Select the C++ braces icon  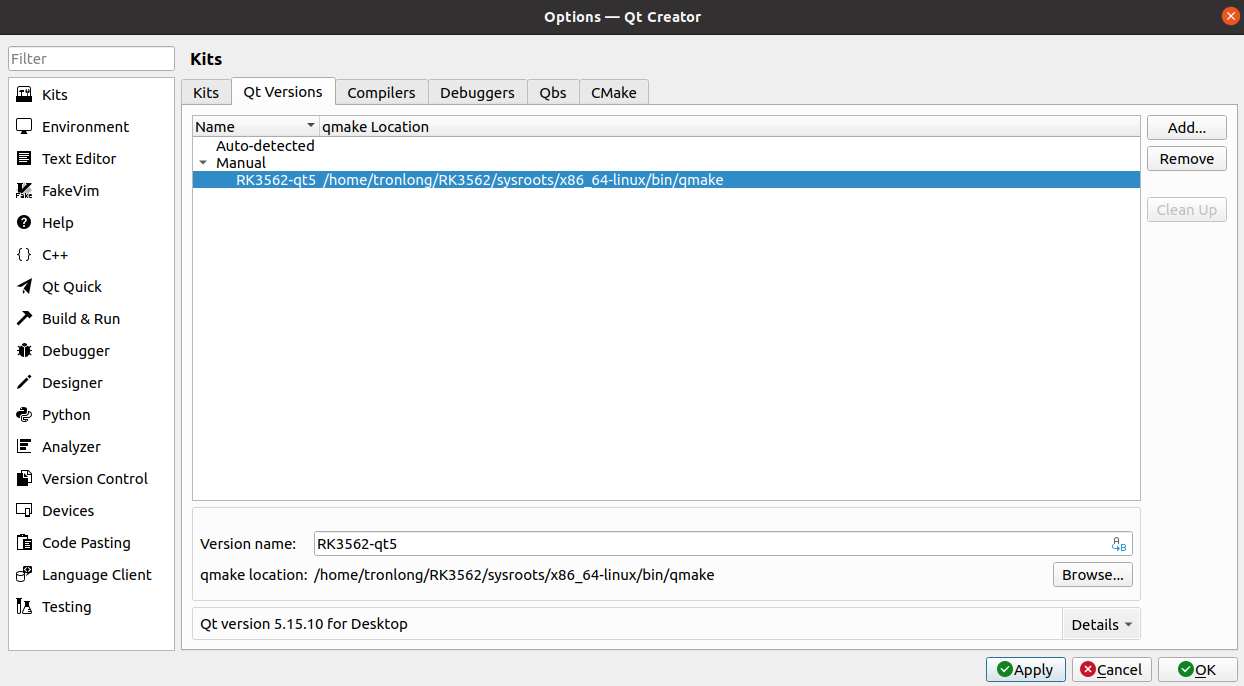pyautogui.click(x=25, y=255)
